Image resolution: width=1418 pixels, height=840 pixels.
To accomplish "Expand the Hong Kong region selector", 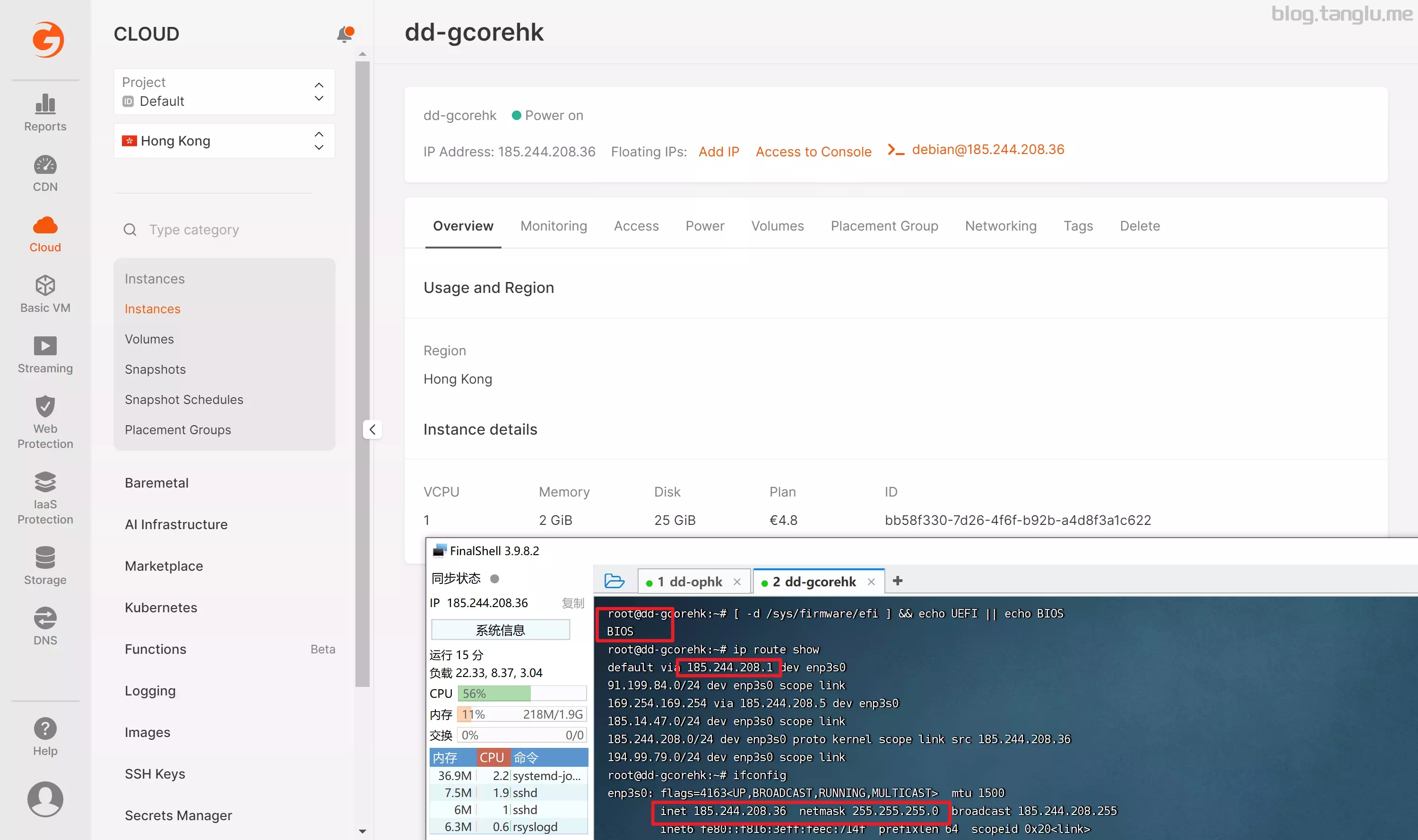I will point(224,141).
